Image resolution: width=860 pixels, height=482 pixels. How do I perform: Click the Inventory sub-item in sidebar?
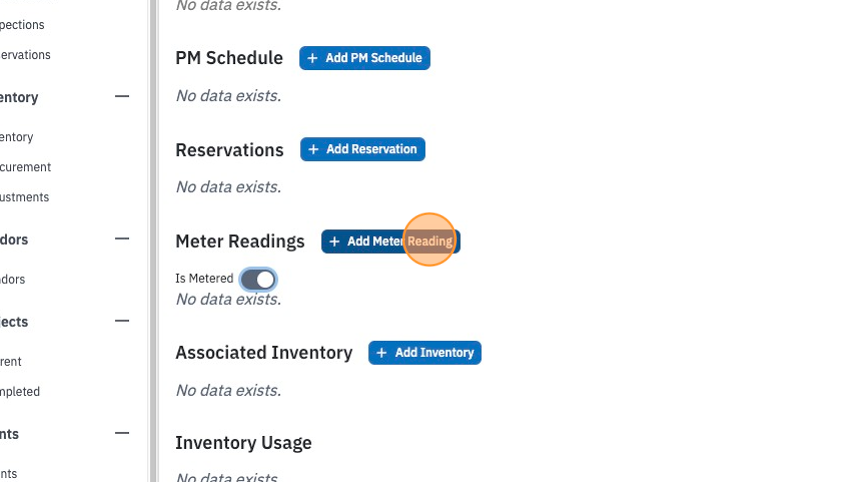coord(16,137)
